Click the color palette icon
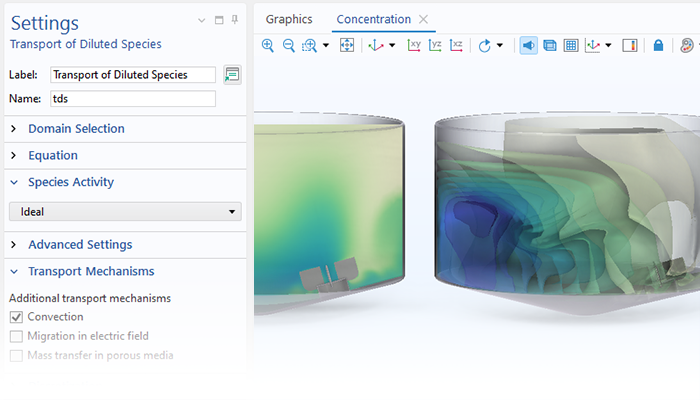This screenshot has width=700, height=400. (687, 45)
